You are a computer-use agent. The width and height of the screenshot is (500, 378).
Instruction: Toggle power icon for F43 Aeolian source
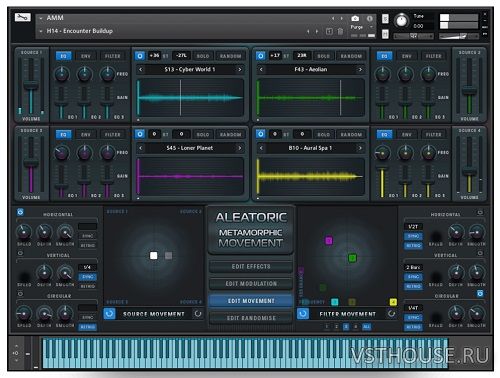tap(261, 56)
